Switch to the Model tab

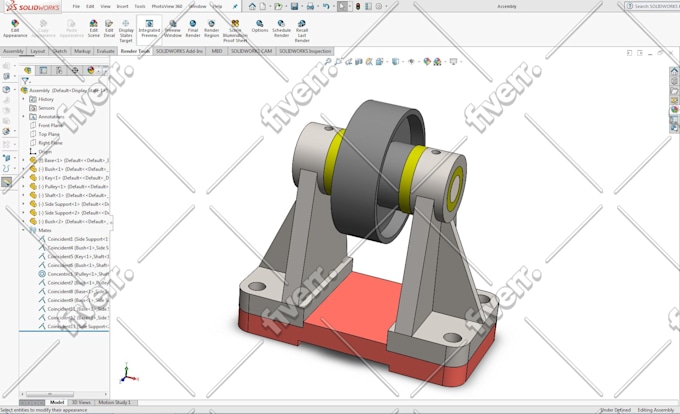57,402
